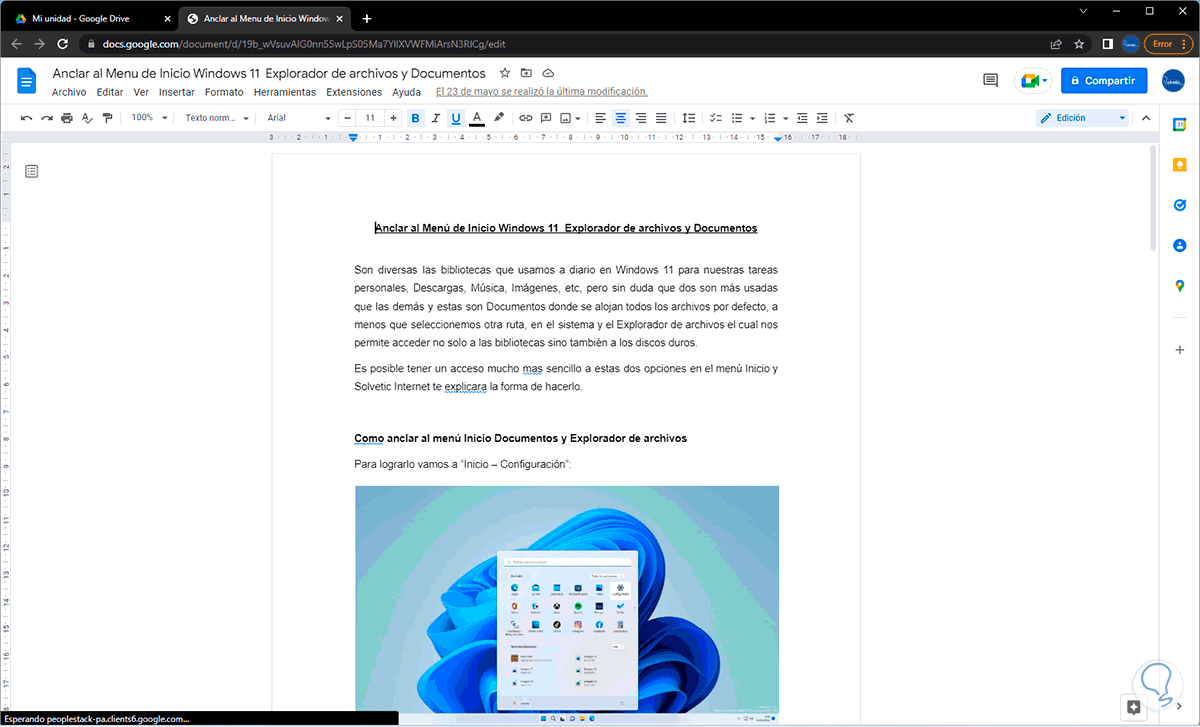Open the Texto normal style dropdown
Viewport: 1200px width, 727px height.
point(217,118)
